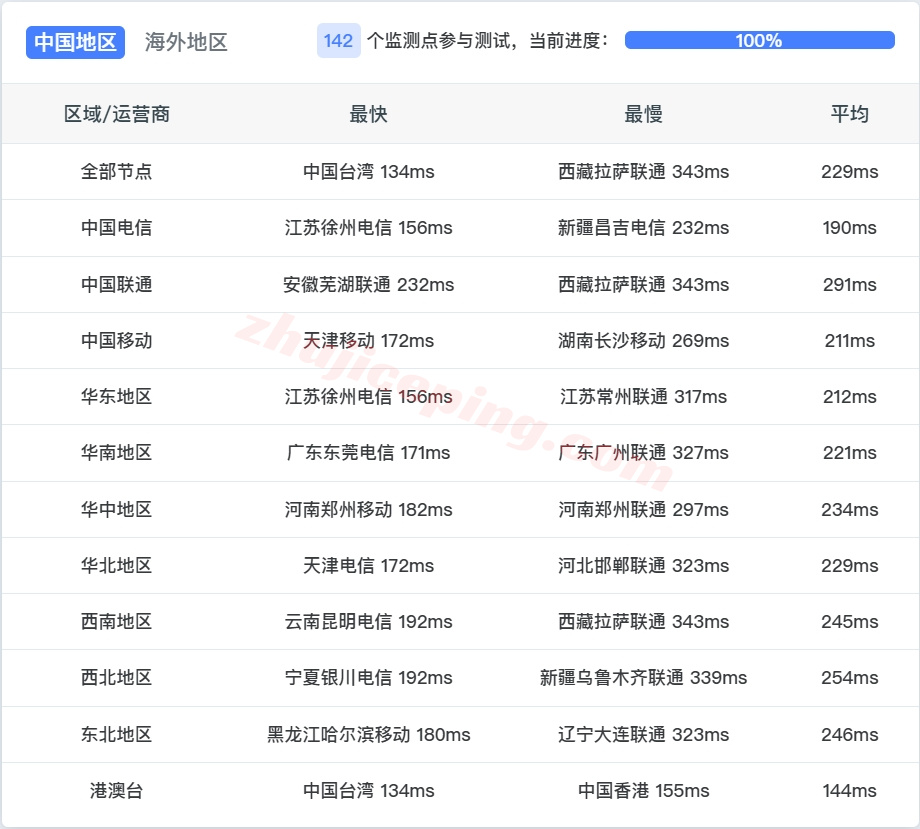920x829 pixels.
Task: Select the 西北地区 row label
Action: (117, 678)
